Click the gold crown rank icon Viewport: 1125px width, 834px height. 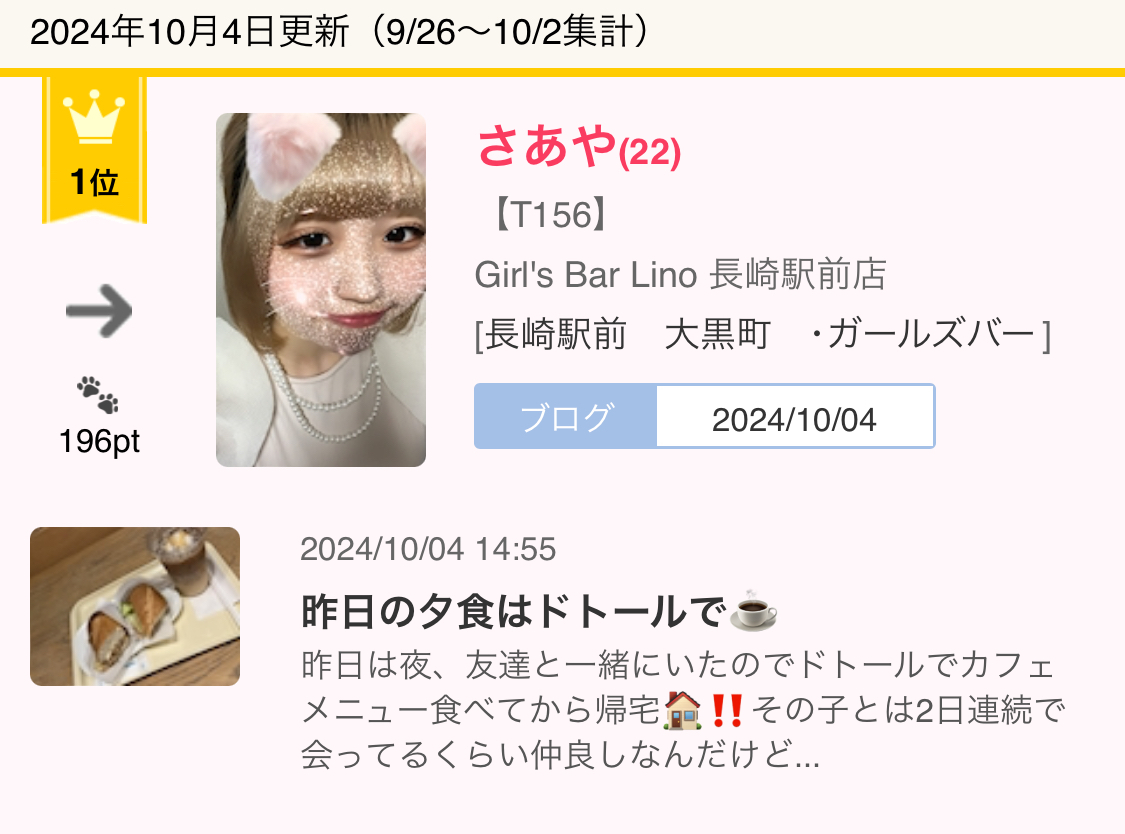coord(94,116)
